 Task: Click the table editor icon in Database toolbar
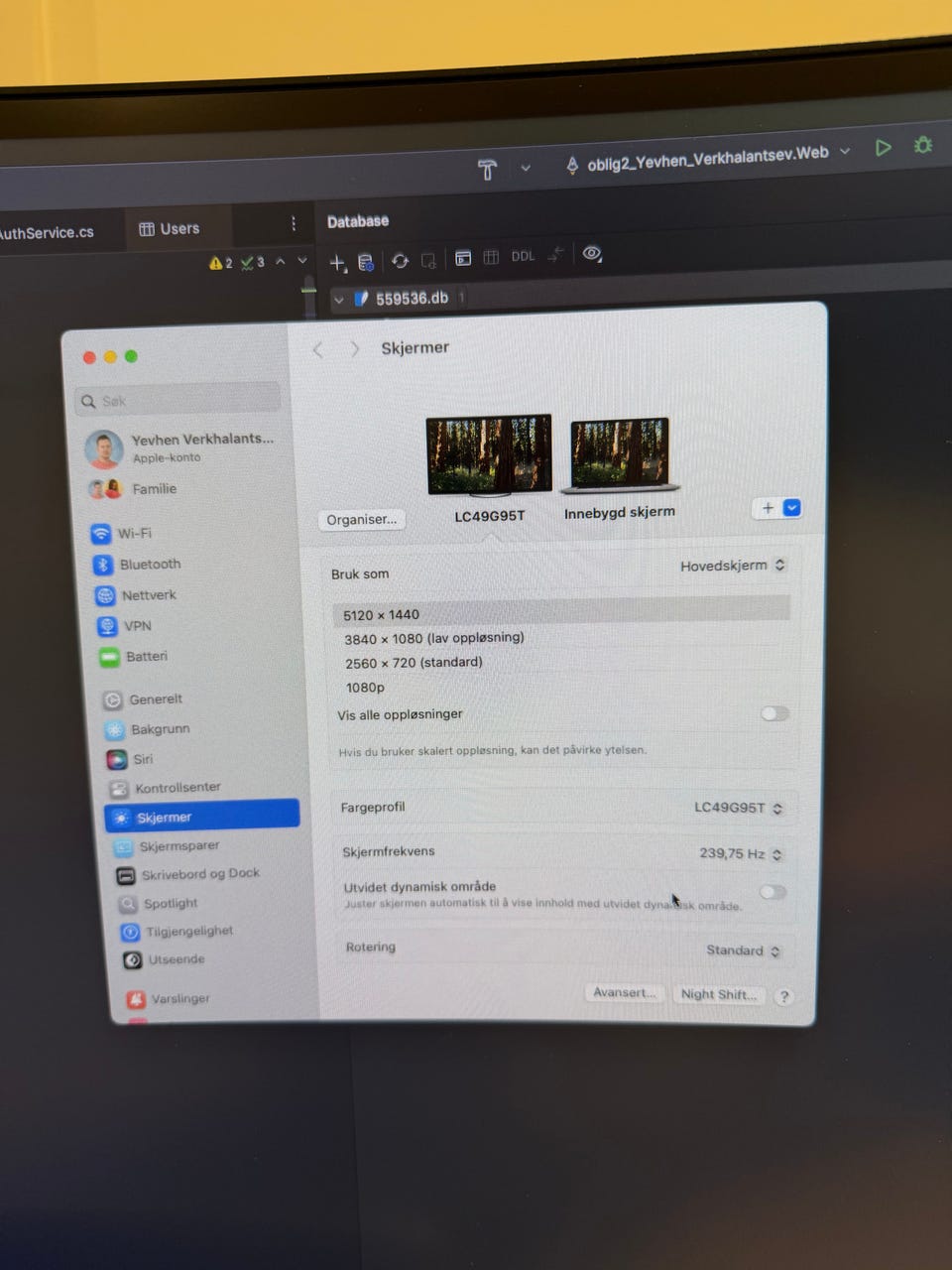pyautogui.click(x=491, y=257)
